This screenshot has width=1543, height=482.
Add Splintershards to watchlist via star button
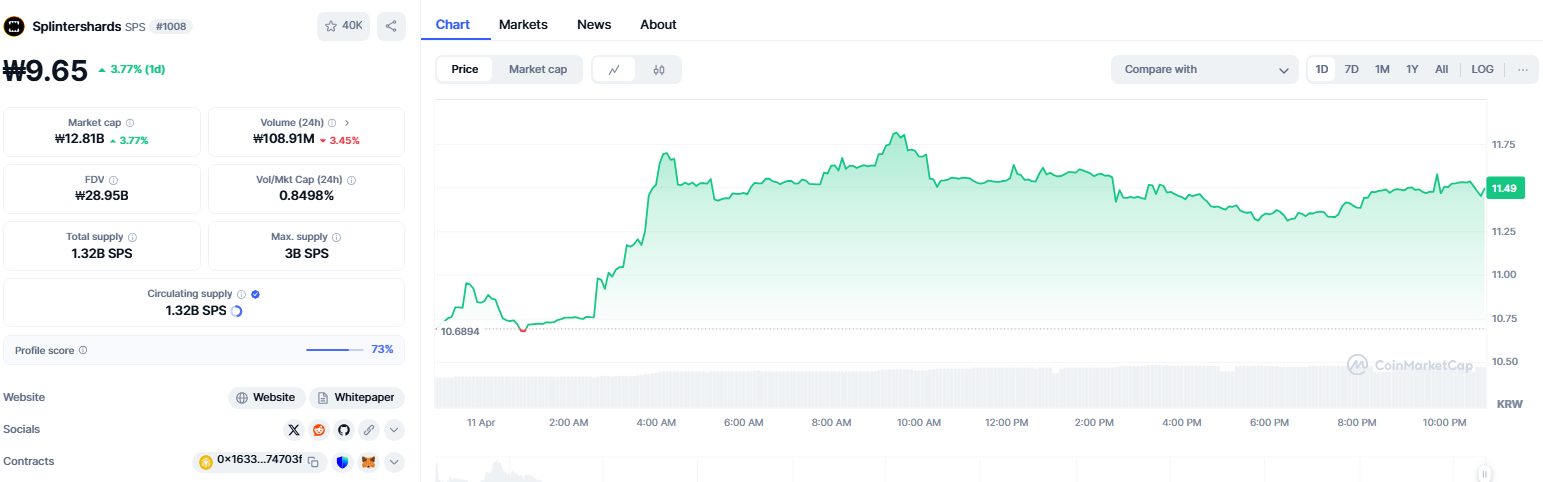click(x=343, y=26)
